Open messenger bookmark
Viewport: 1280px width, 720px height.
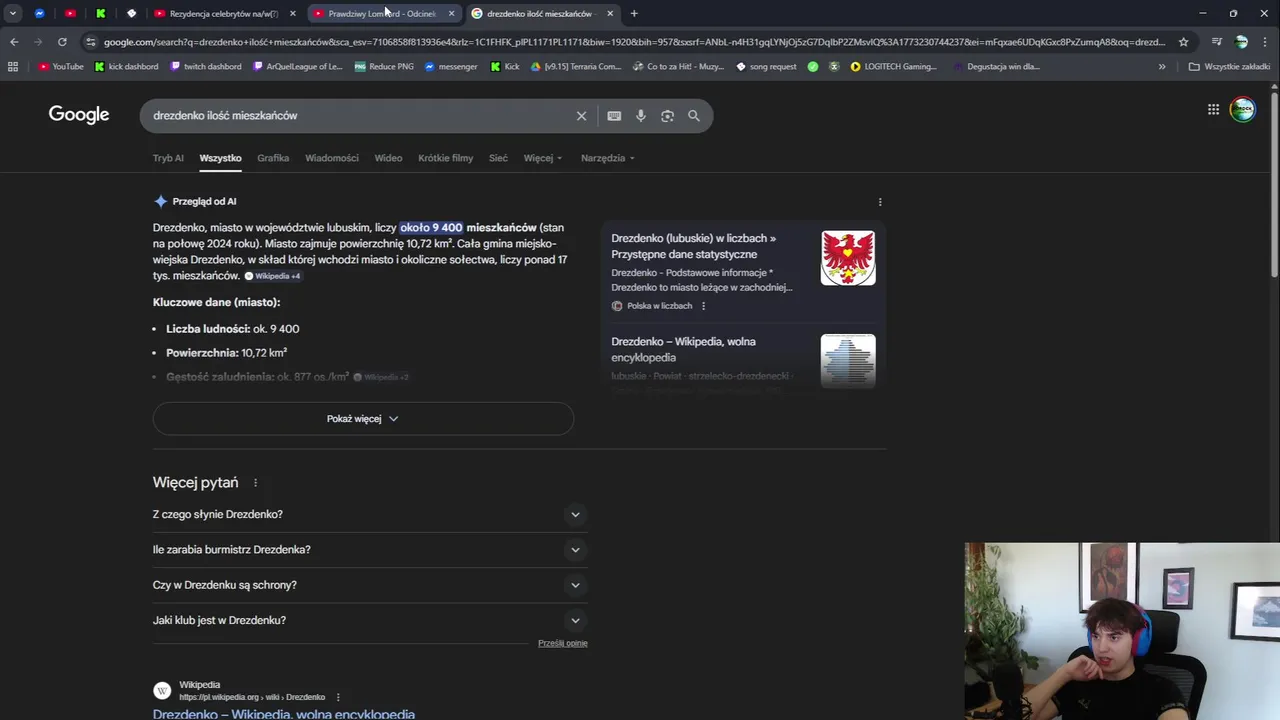coord(451,66)
